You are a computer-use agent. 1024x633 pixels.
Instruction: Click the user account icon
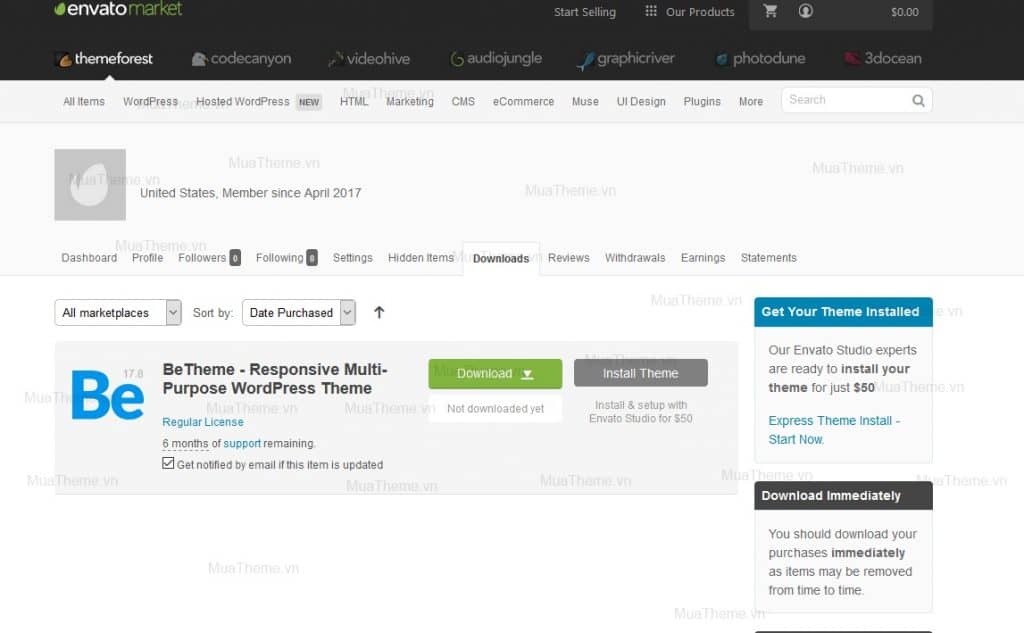[x=805, y=12]
